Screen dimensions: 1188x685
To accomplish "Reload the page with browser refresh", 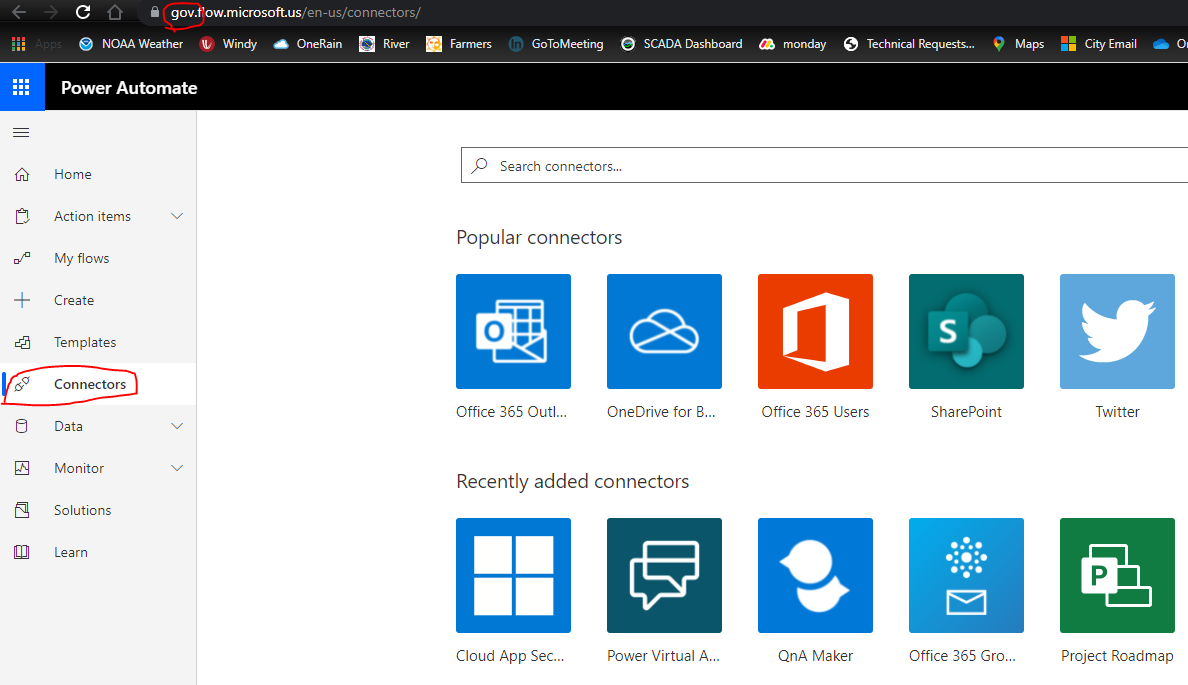I will point(83,12).
